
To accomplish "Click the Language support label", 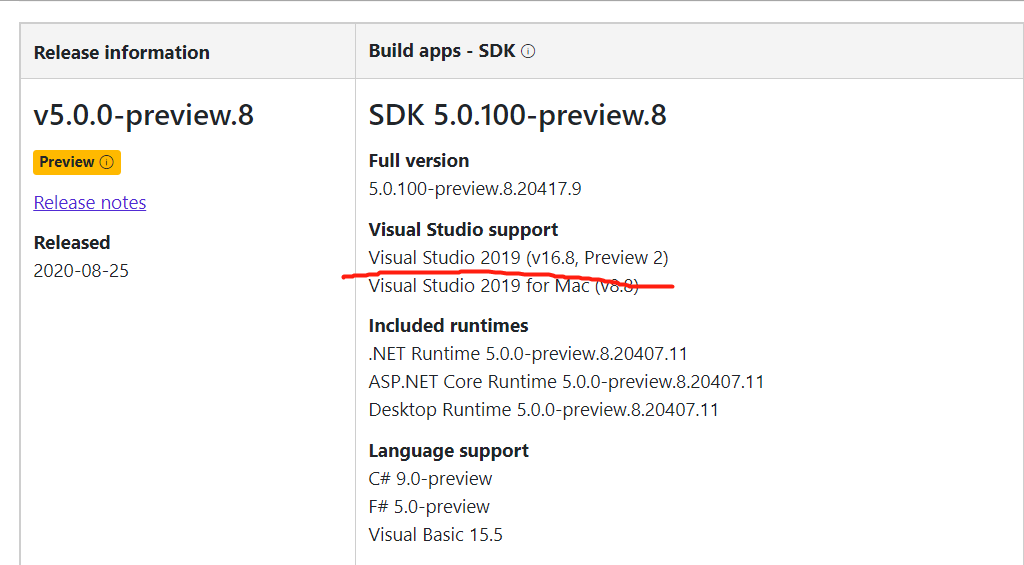I will (449, 451).
